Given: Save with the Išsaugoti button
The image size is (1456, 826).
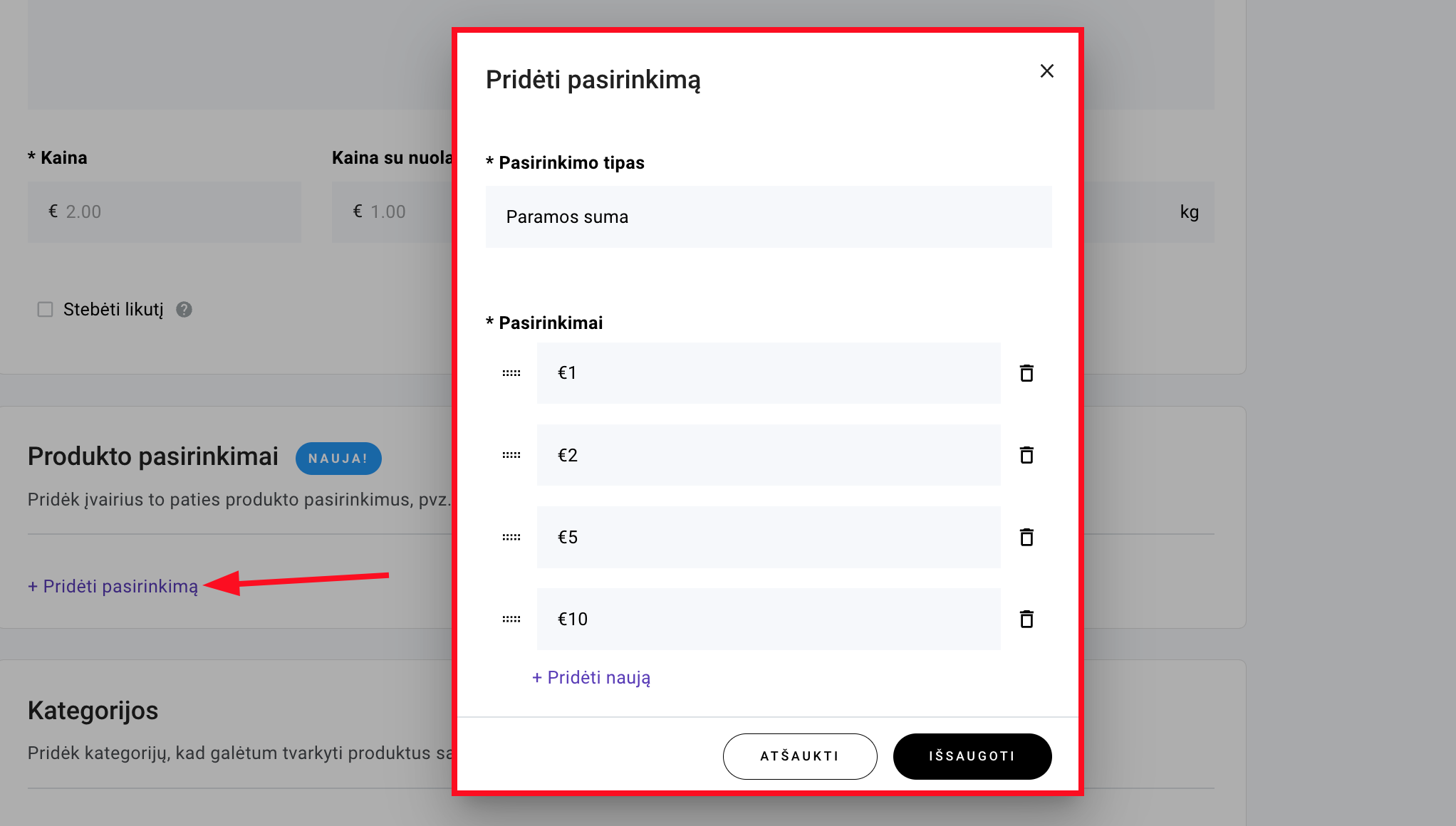Looking at the screenshot, I should pos(972,756).
